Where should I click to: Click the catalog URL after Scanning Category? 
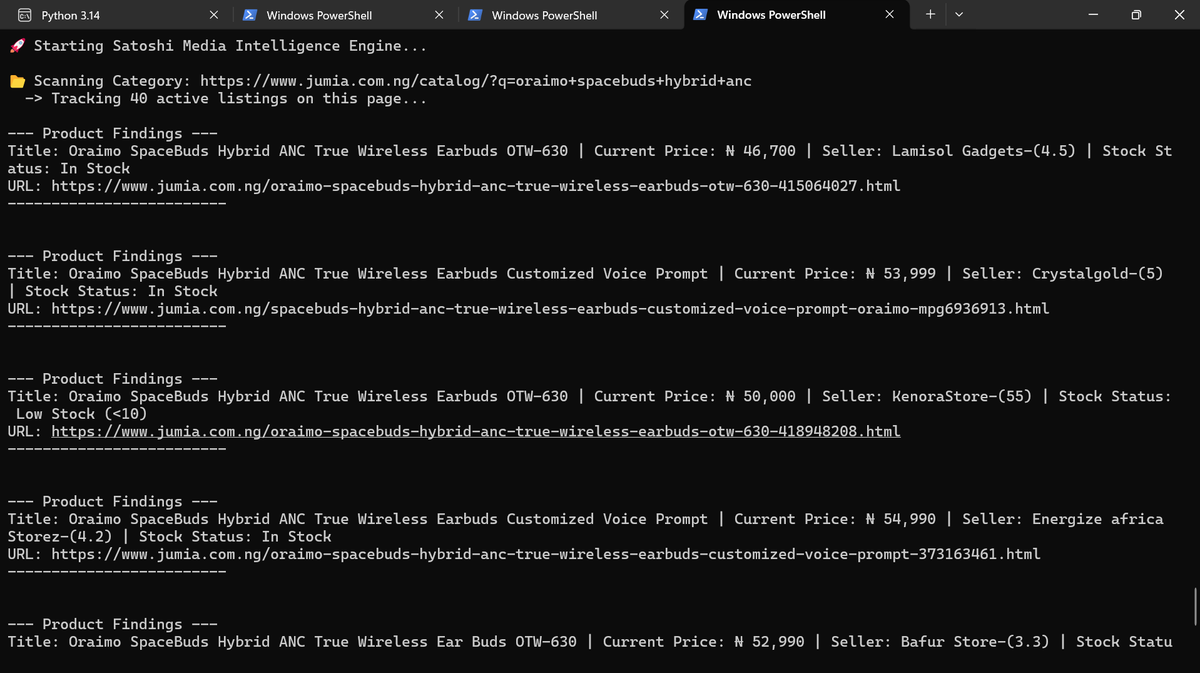coord(475,81)
